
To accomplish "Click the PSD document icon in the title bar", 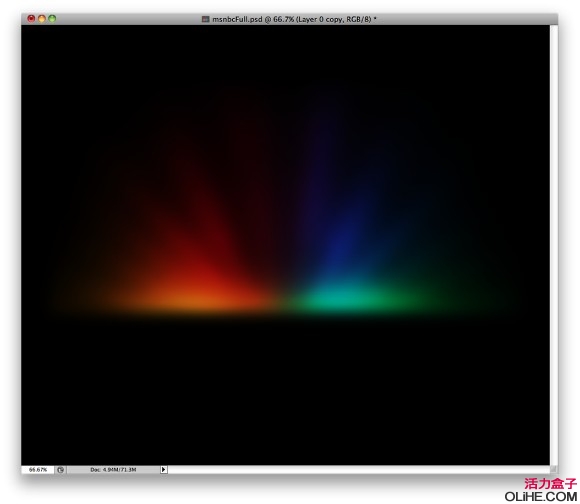I will click(205, 19).
